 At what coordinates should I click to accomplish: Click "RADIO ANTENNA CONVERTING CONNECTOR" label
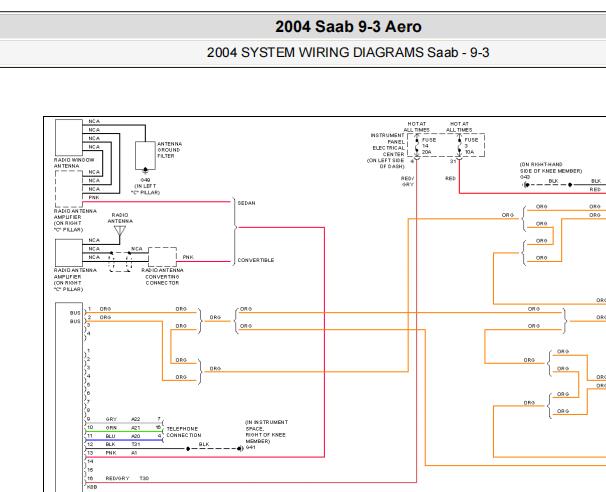point(162,277)
